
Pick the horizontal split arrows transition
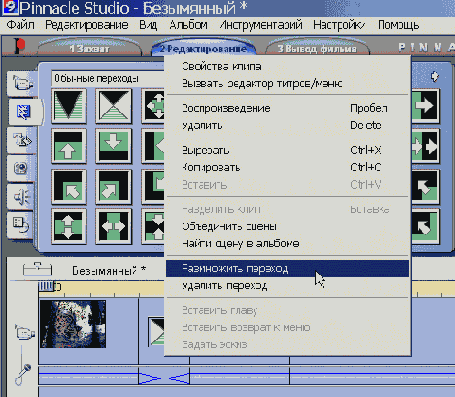(x=113, y=227)
